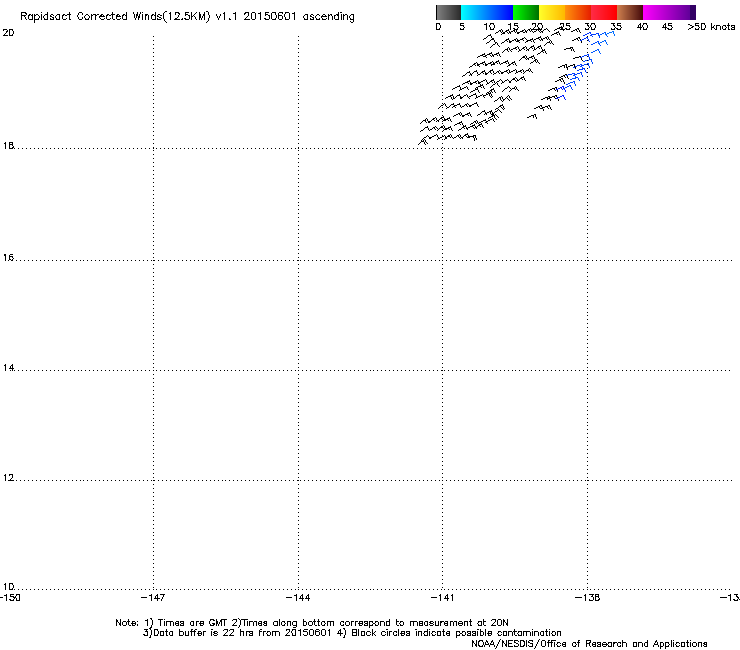The image size is (740, 650).
Task: Click the '40' legend scale value
Action: pyautogui.click(x=642, y=27)
